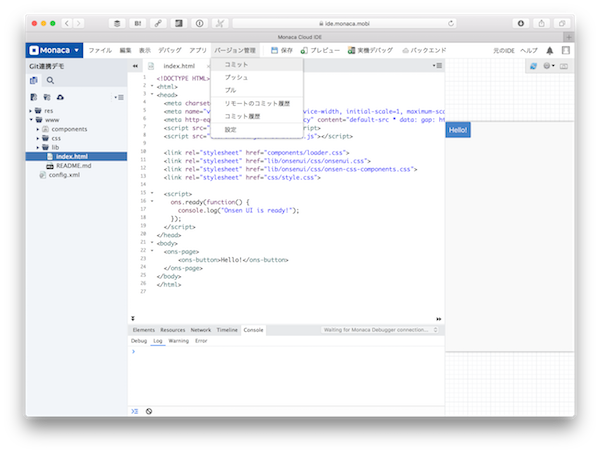Click the 実機デバッグ toolbar button
This screenshot has width=600, height=453.
pyautogui.click(x=370, y=50)
